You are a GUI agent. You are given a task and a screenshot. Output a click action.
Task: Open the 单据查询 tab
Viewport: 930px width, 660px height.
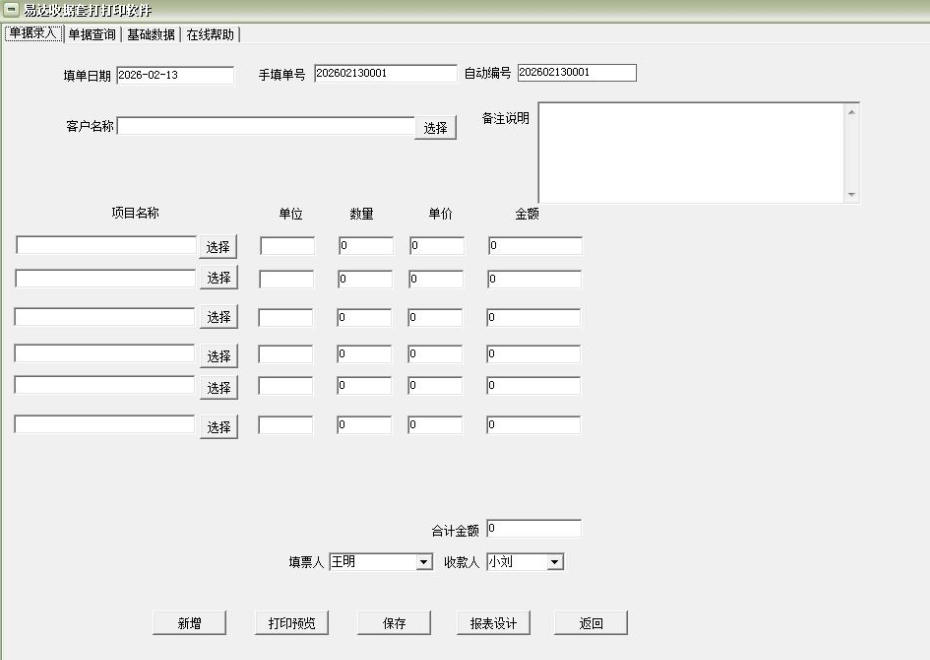click(x=92, y=34)
